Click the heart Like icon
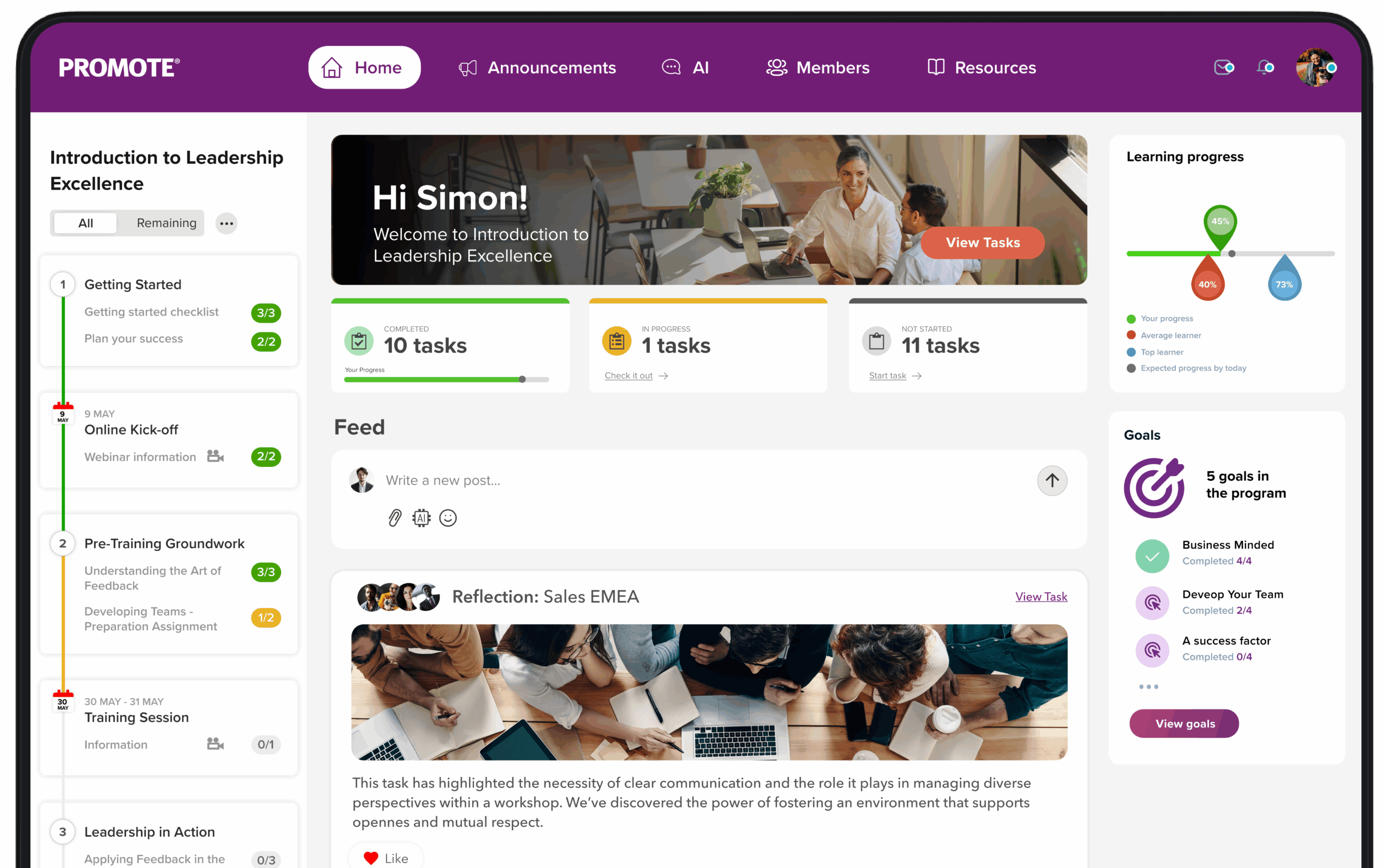 [371, 858]
